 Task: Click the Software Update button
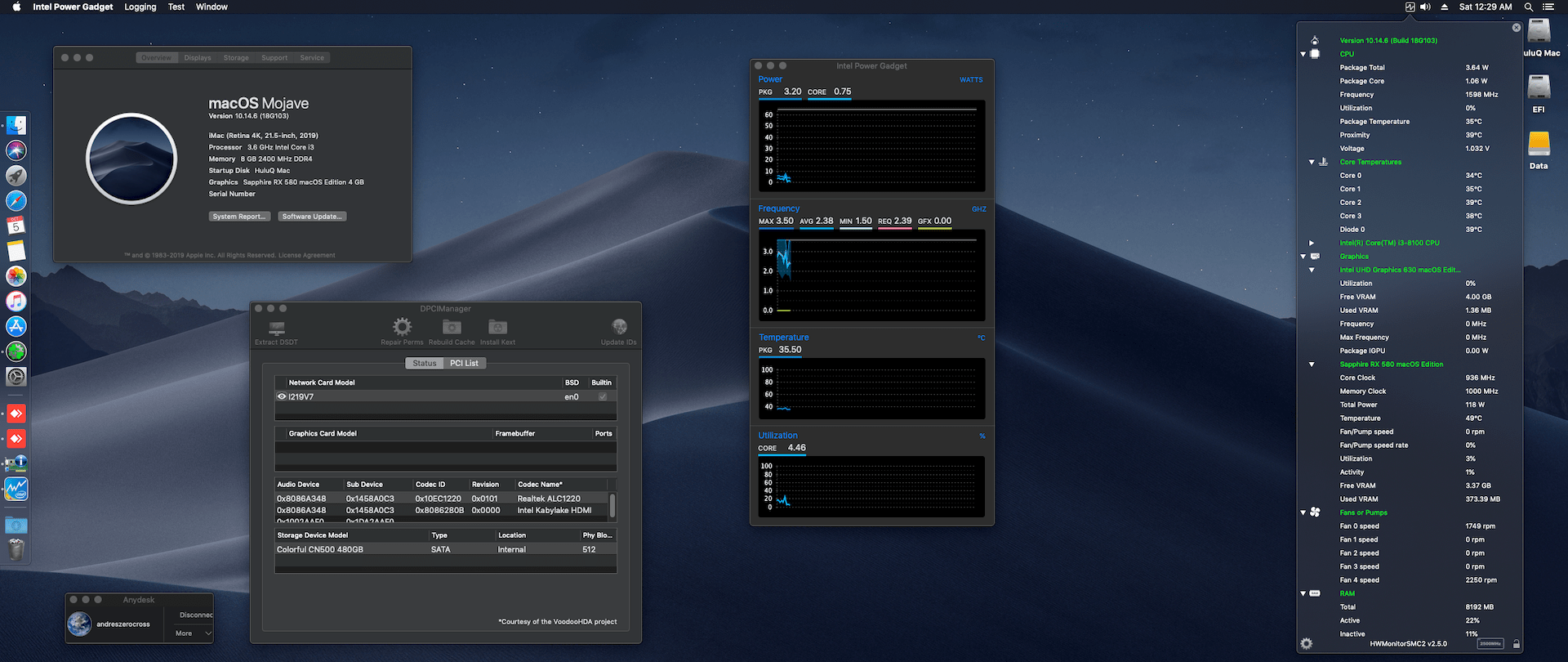[x=312, y=217]
